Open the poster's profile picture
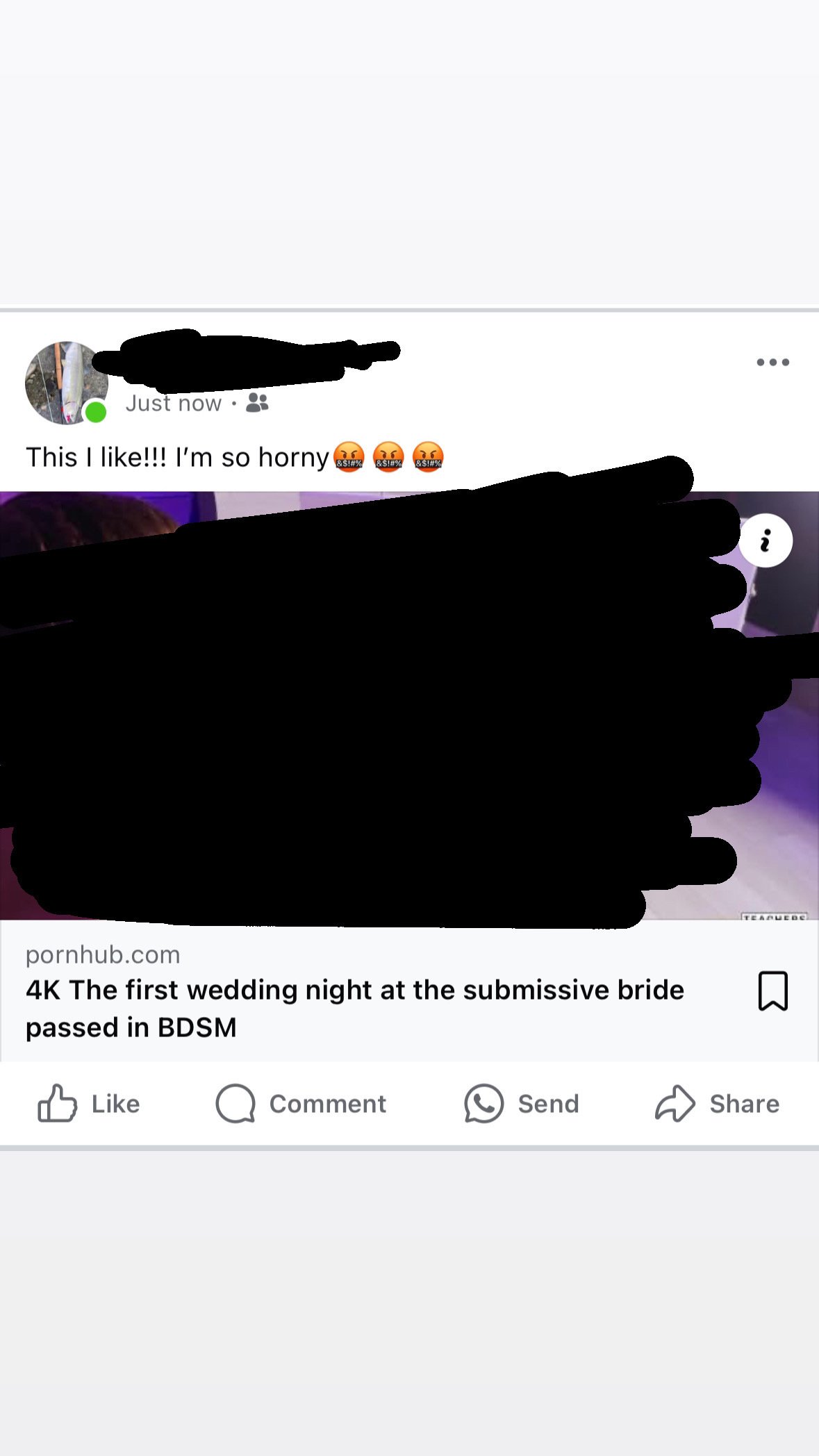Viewport: 819px width, 1456px height. (x=67, y=383)
